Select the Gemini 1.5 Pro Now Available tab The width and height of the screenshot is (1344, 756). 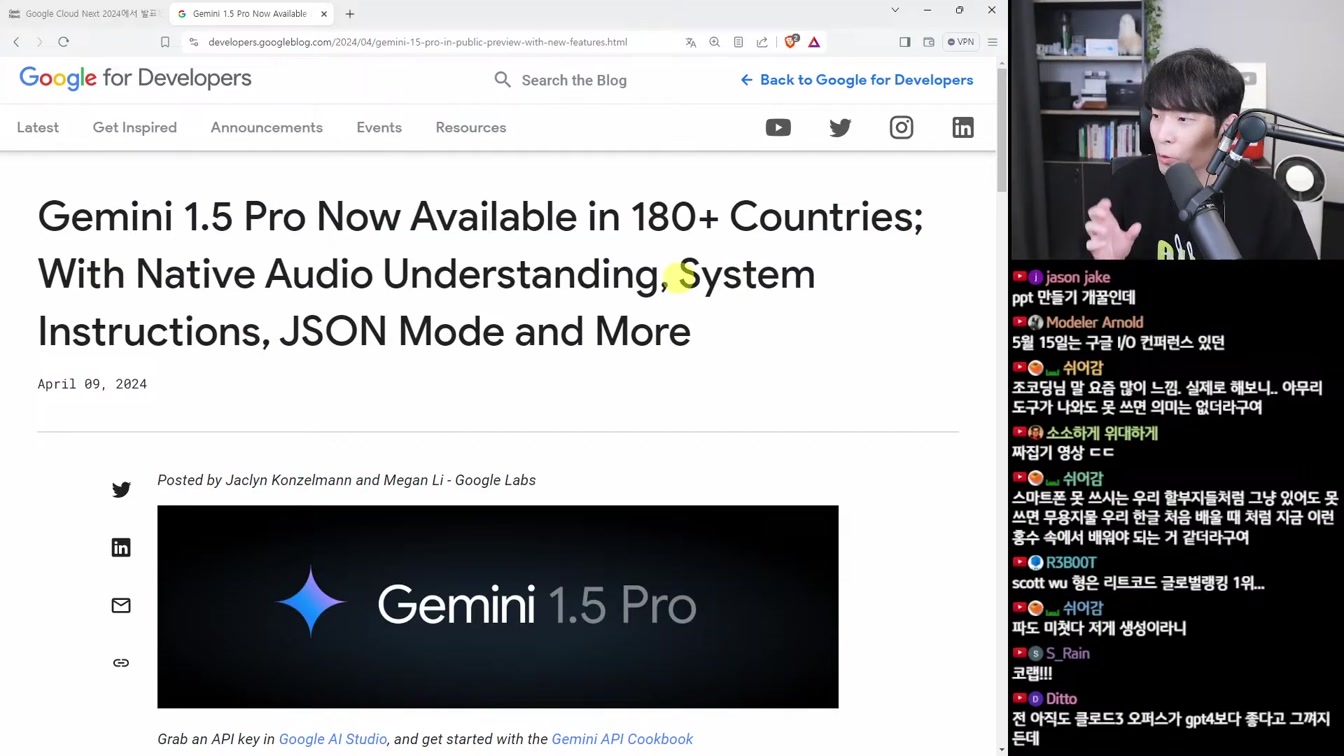249,14
